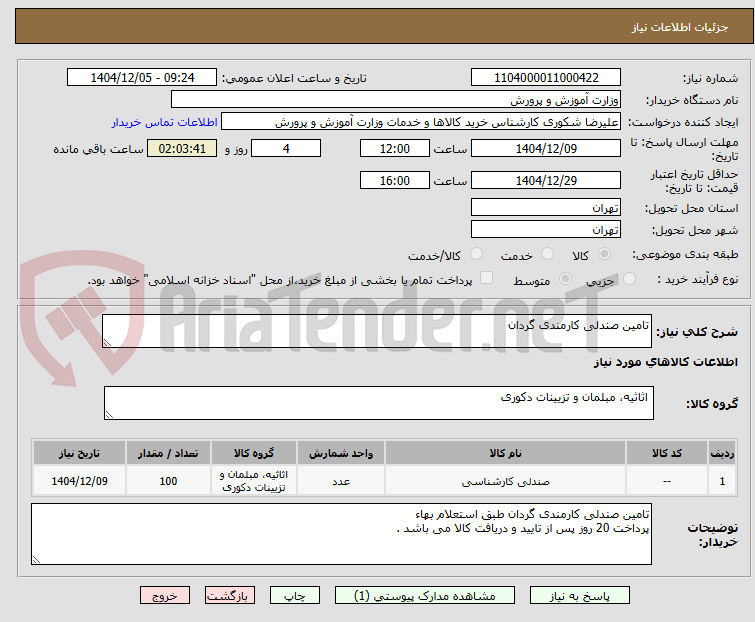Screen dimensions: 755x622
Task: Click the کد کالا column header
Action: pyautogui.click(x=667, y=453)
